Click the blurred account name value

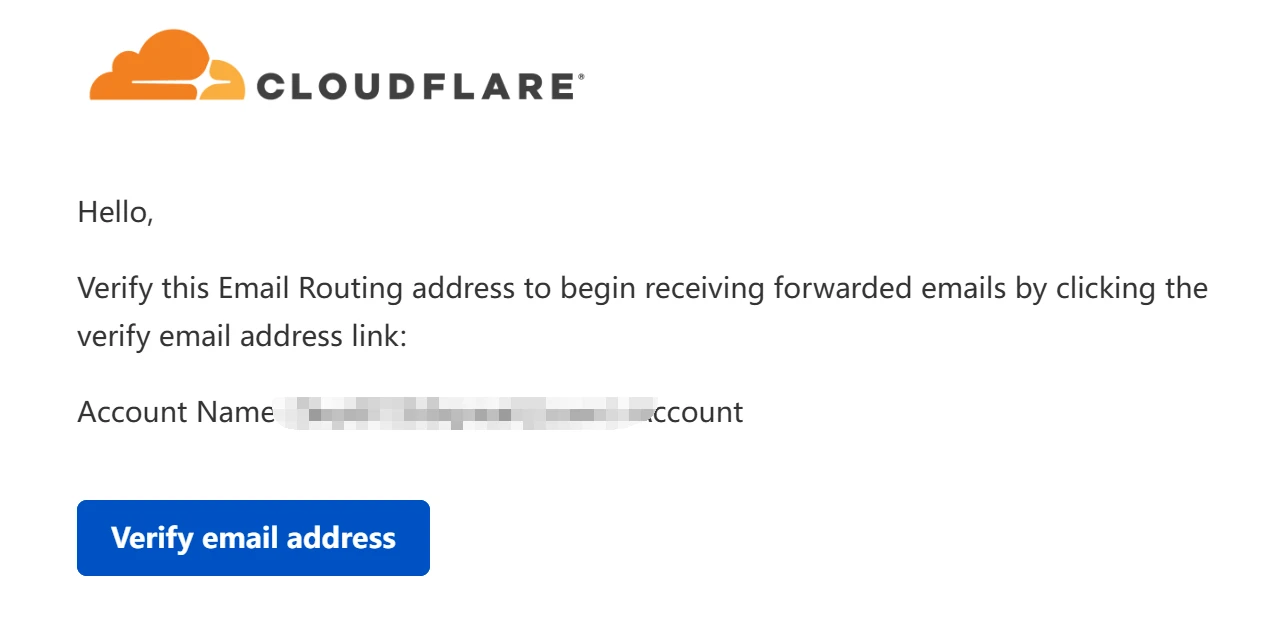(460, 412)
